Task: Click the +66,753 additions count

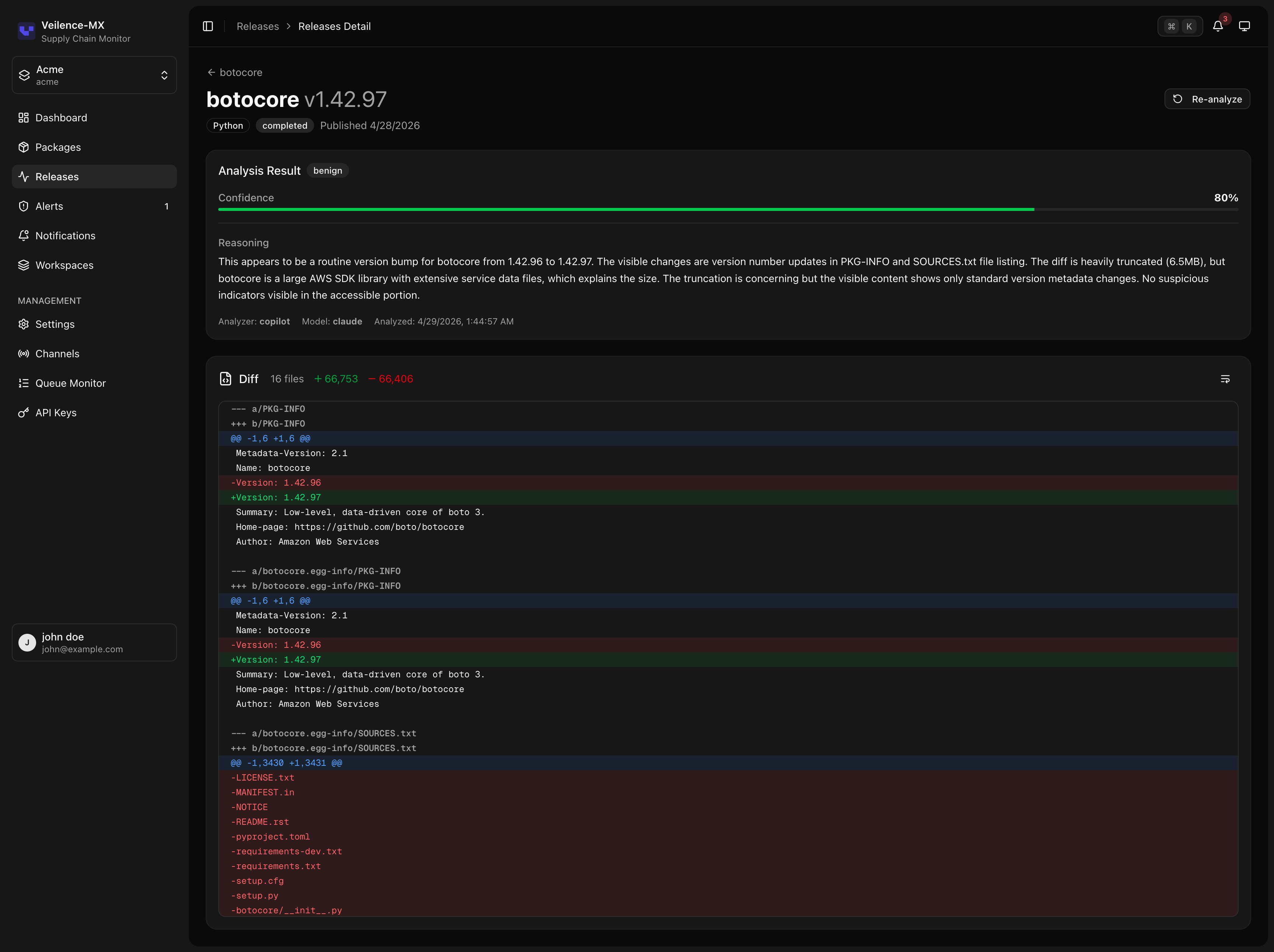Action: click(336, 378)
